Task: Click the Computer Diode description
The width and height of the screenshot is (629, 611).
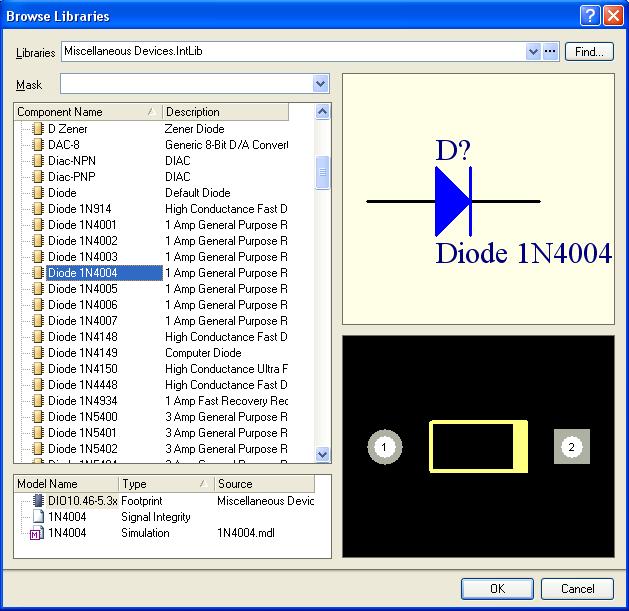Action: pyautogui.click(x=203, y=353)
